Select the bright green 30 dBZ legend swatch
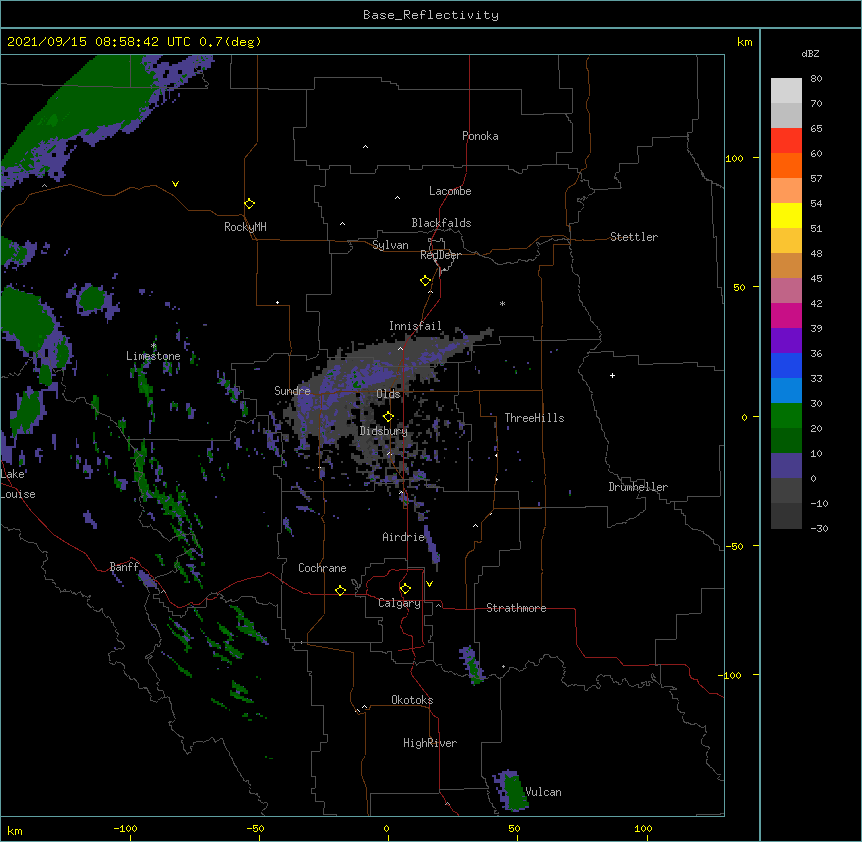The width and height of the screenshot is (862, 842). (786, 416)
